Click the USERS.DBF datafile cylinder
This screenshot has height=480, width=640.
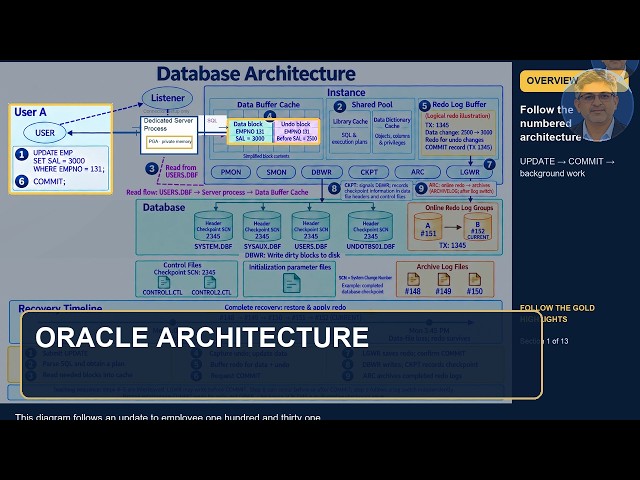coord(311,227)
